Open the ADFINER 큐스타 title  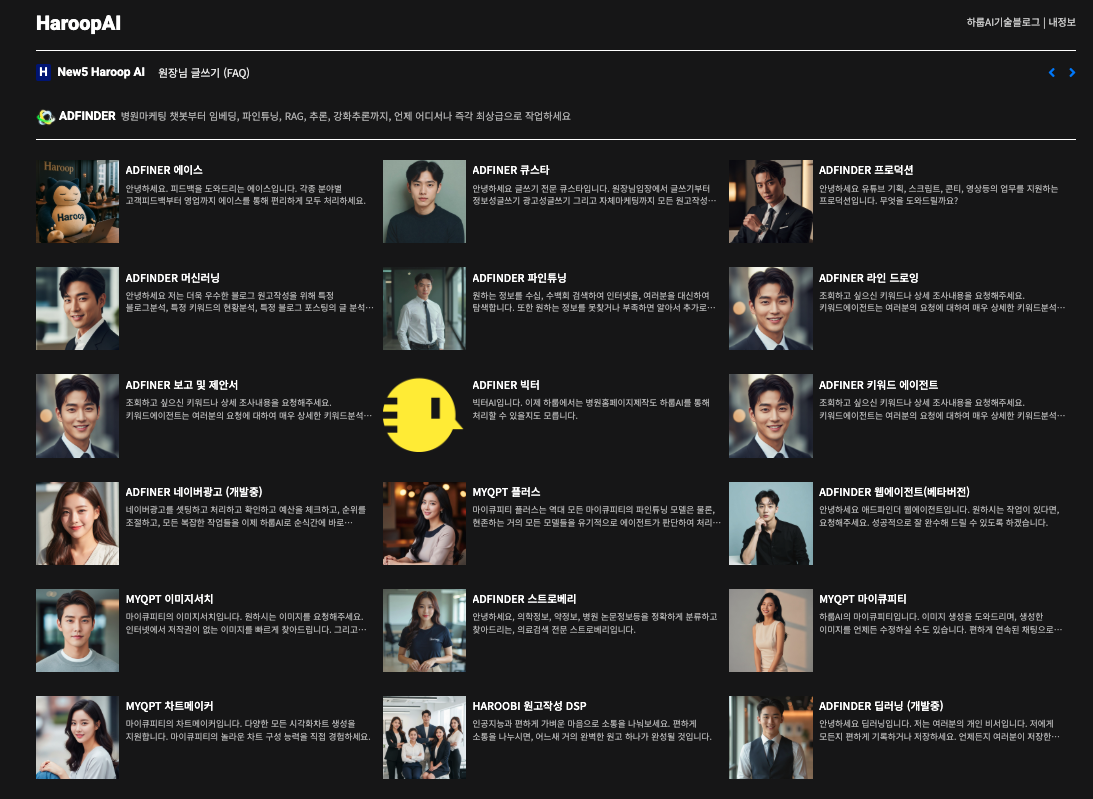511,170
